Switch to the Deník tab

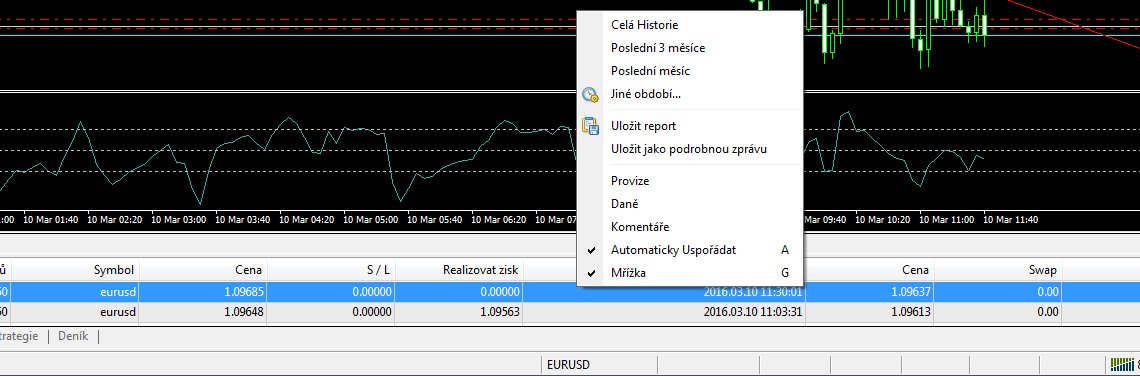(x=73, y=336)
